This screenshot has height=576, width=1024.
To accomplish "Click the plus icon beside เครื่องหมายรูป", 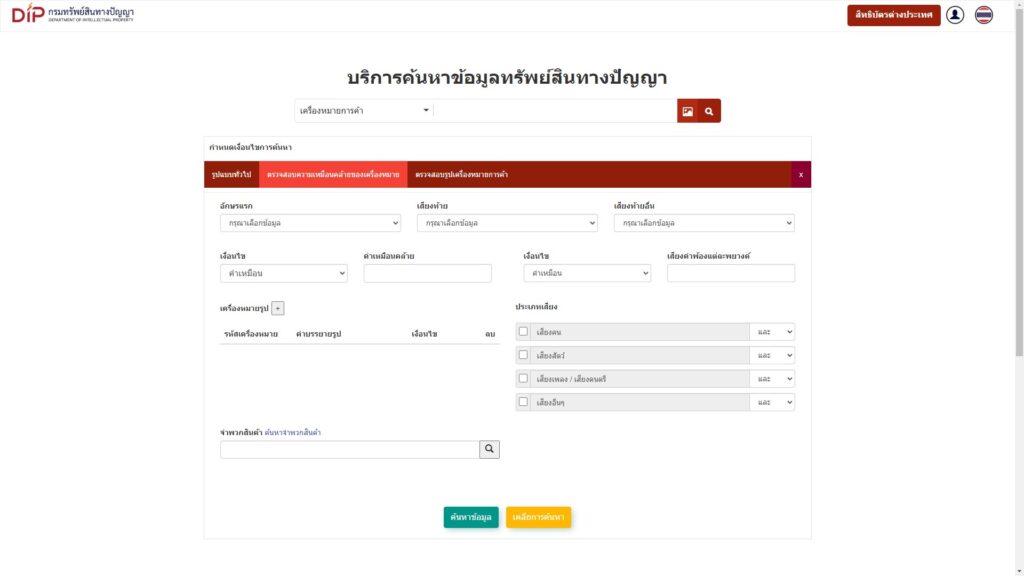I will [278, 309].
